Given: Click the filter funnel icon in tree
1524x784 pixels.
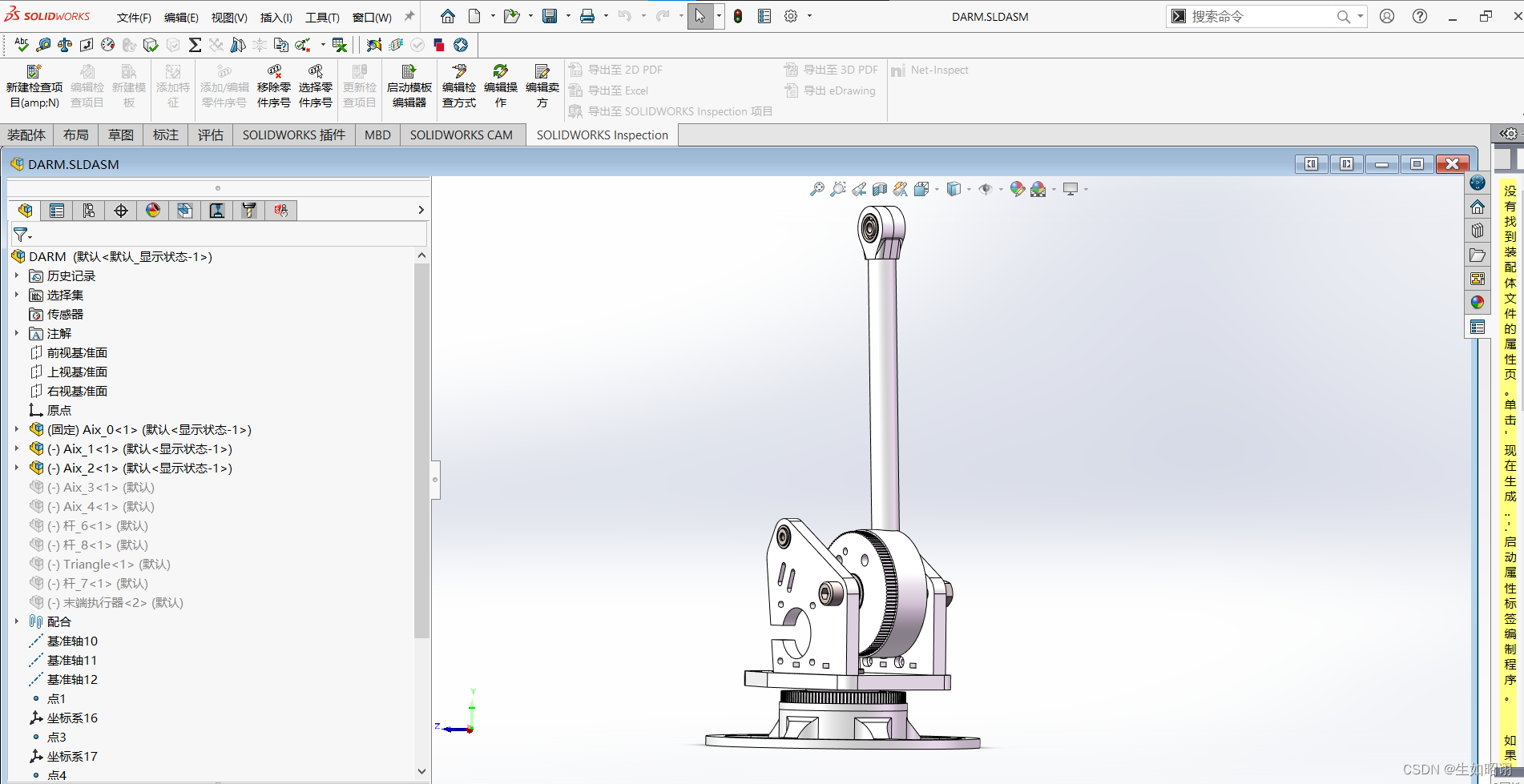Looking at the screenshot, I should [21, 235].
